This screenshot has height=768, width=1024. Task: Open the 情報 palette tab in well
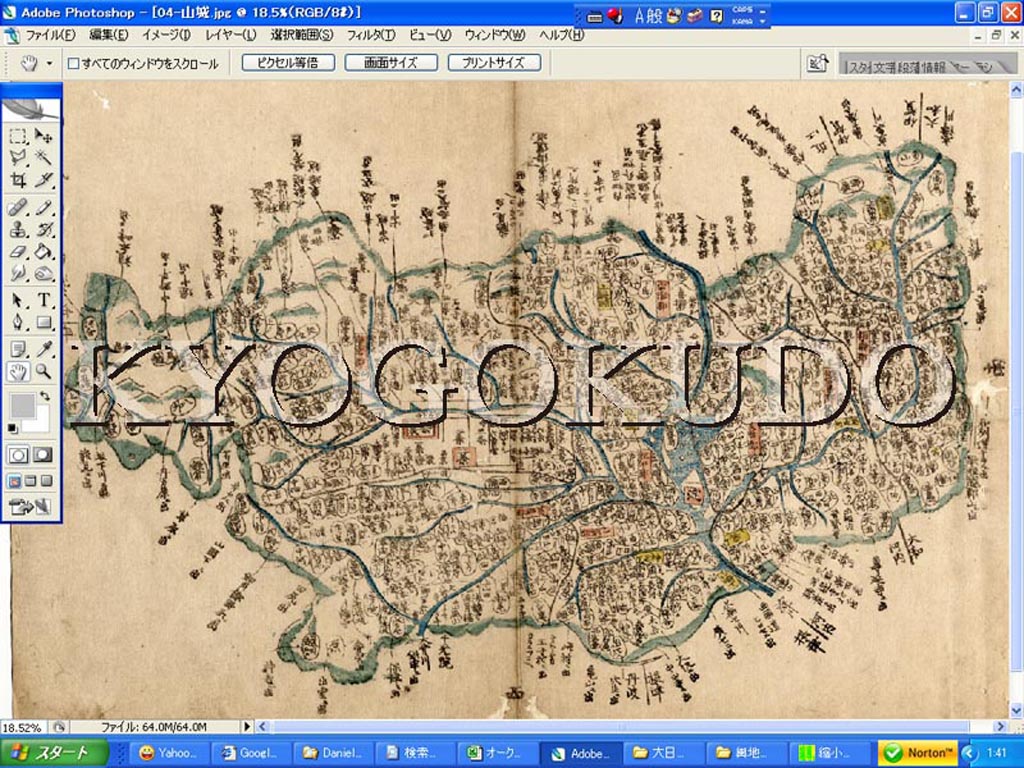(935, 67)
